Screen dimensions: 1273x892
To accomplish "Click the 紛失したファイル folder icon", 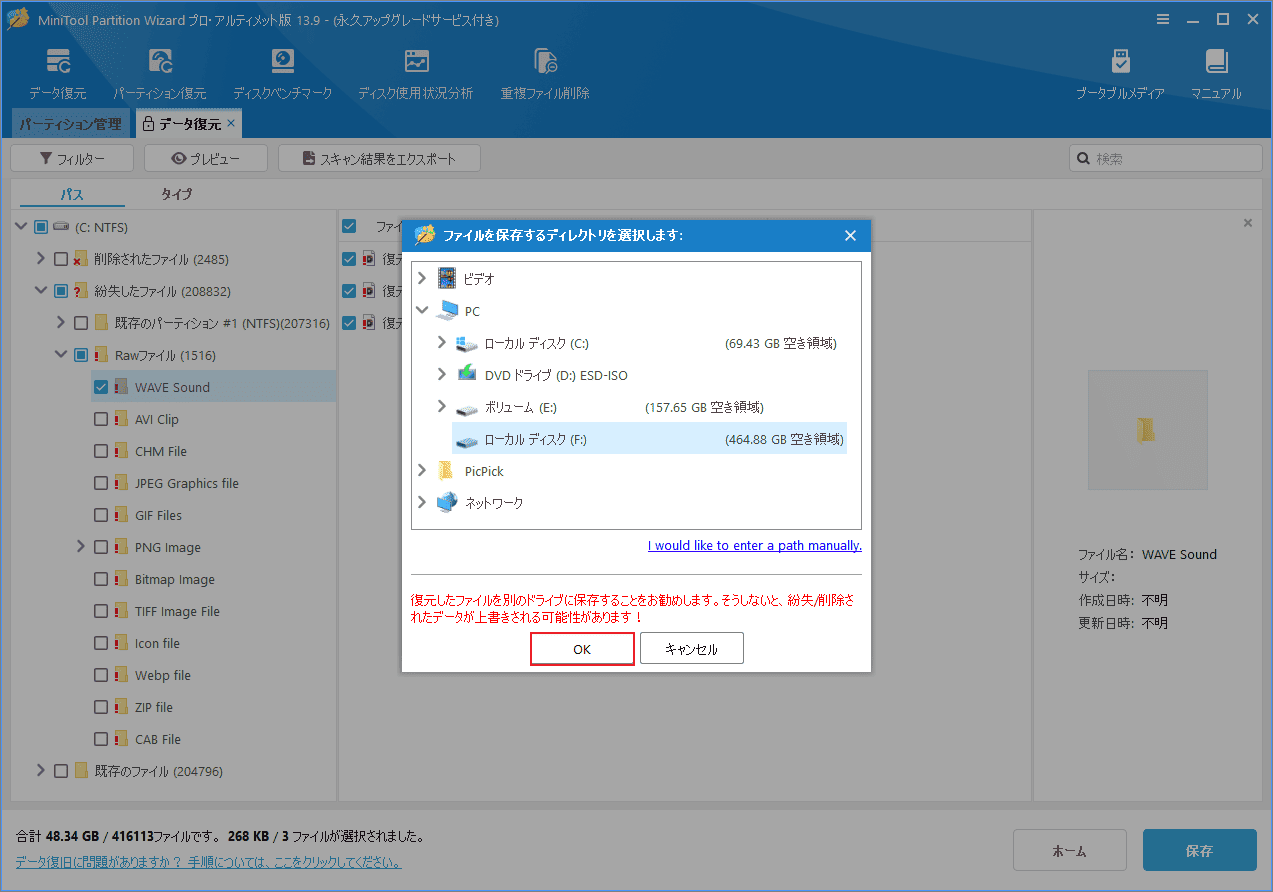I will pyautogui.click(x=80, y=291).
